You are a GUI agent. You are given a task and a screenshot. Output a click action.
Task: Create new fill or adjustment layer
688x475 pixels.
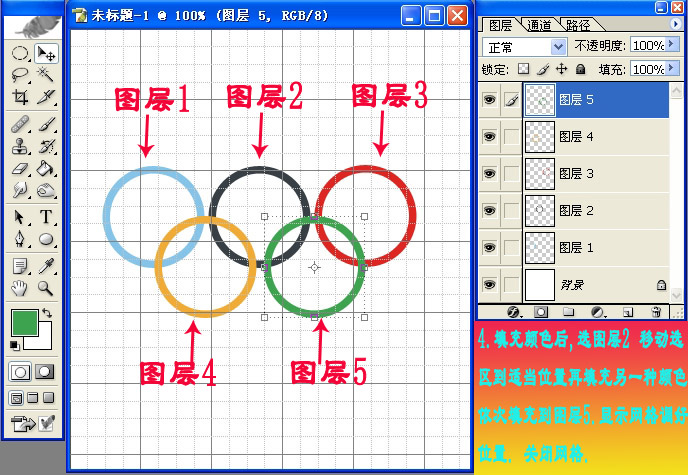(x=598, y=312)
